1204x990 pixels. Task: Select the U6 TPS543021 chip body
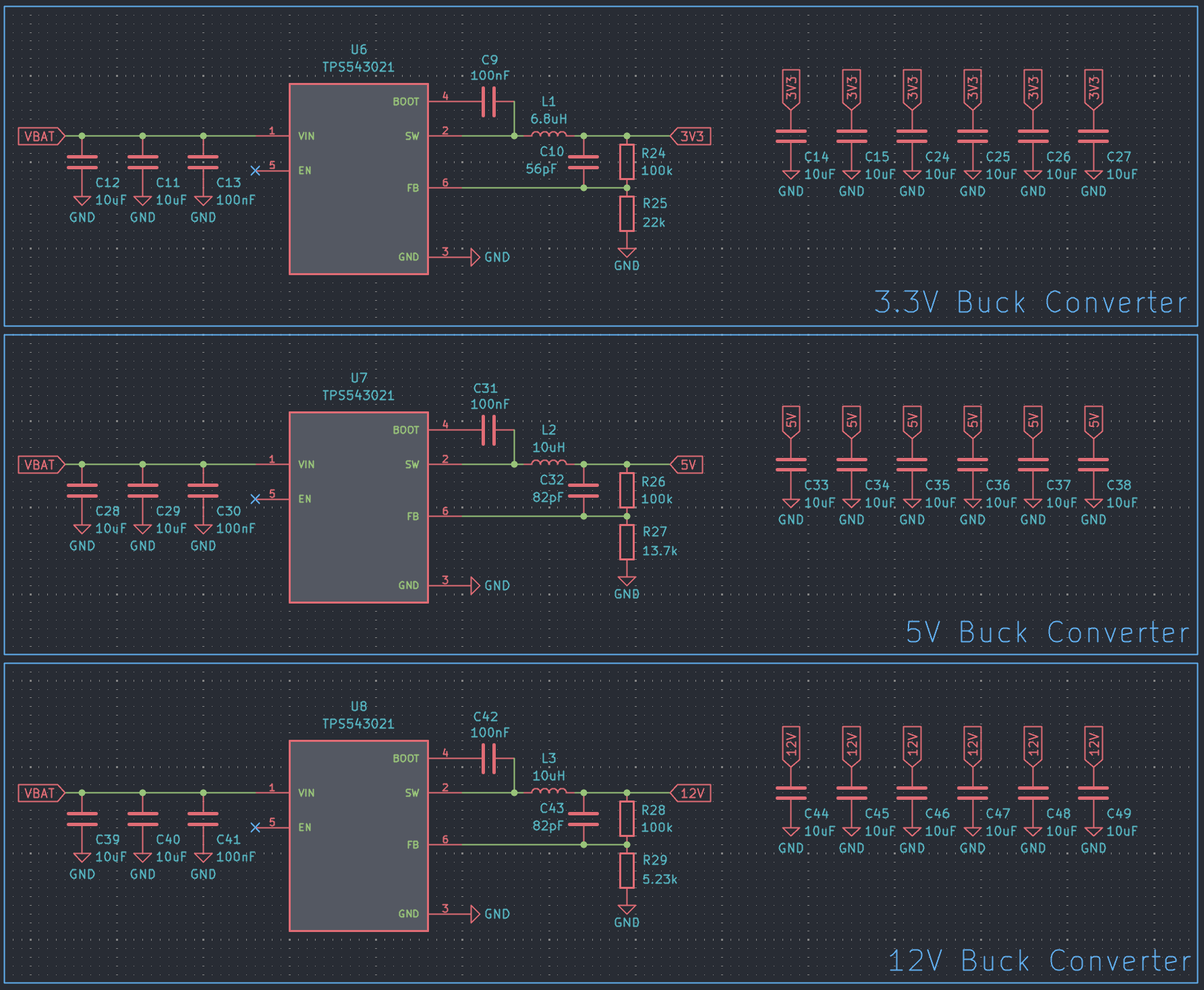[x=358, y=179]
